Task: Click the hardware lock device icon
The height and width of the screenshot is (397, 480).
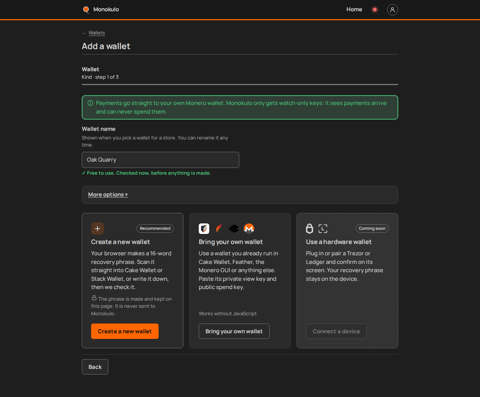Action: 310,228
